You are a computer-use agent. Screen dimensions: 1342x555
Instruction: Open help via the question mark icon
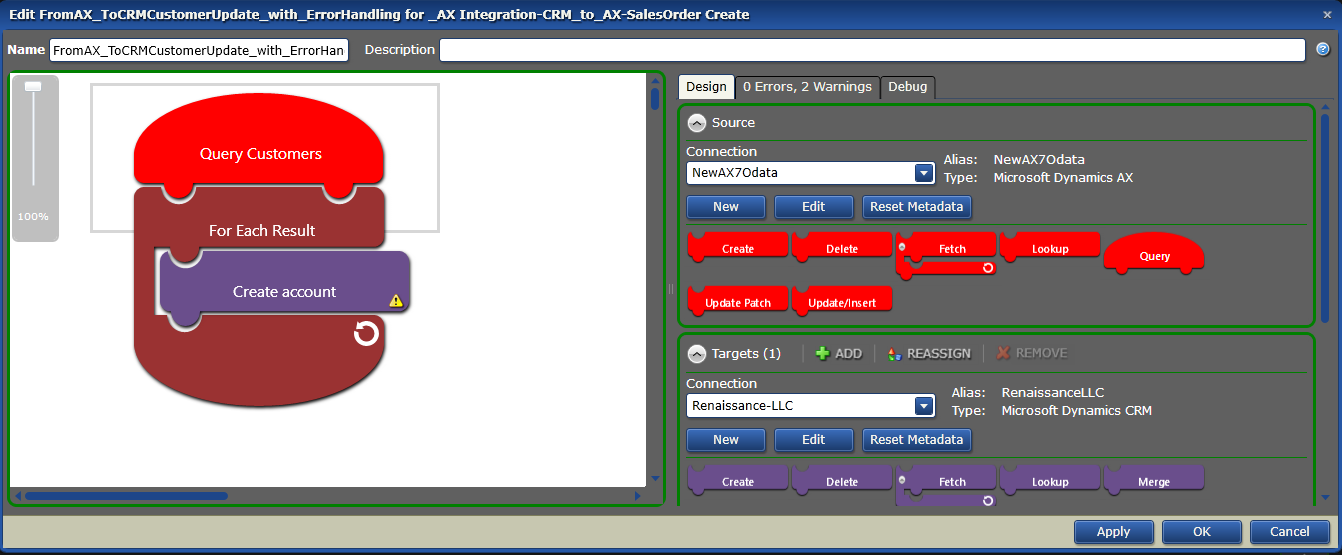(1323, 49)
